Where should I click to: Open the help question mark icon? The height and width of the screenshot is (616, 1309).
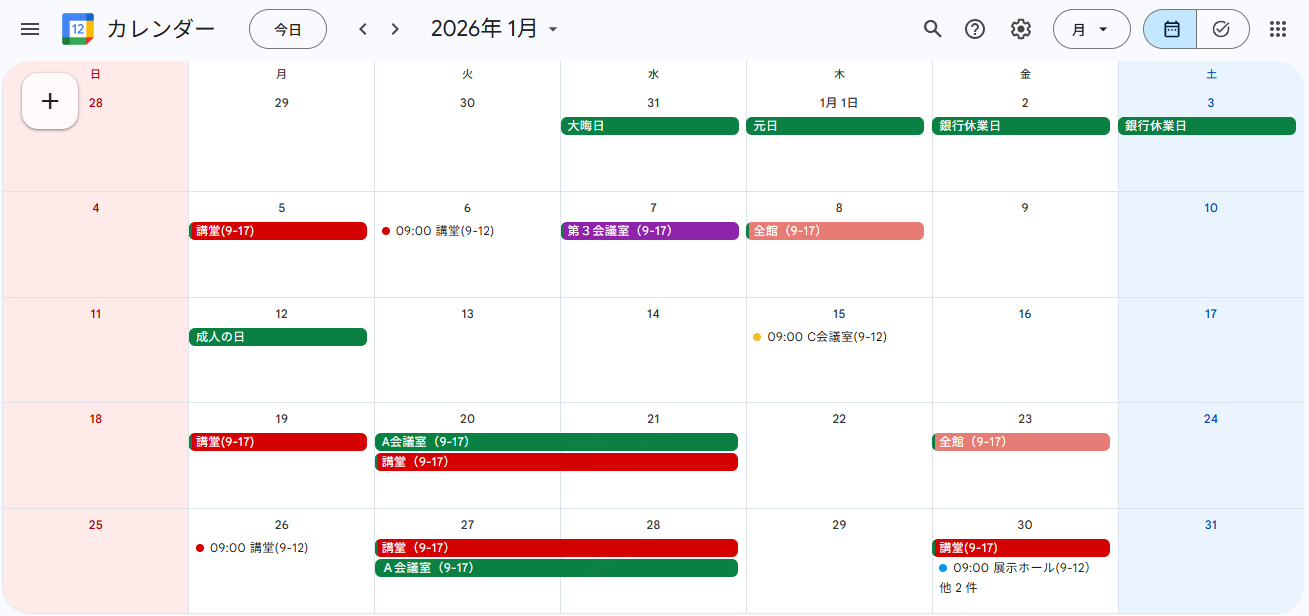click(x=975, y=29)
